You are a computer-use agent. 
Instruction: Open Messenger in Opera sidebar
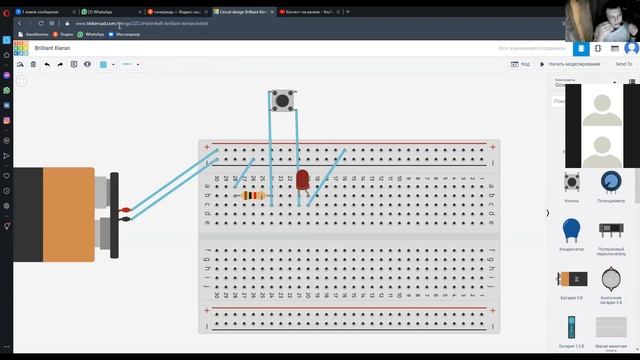click(x=7, y=76)
